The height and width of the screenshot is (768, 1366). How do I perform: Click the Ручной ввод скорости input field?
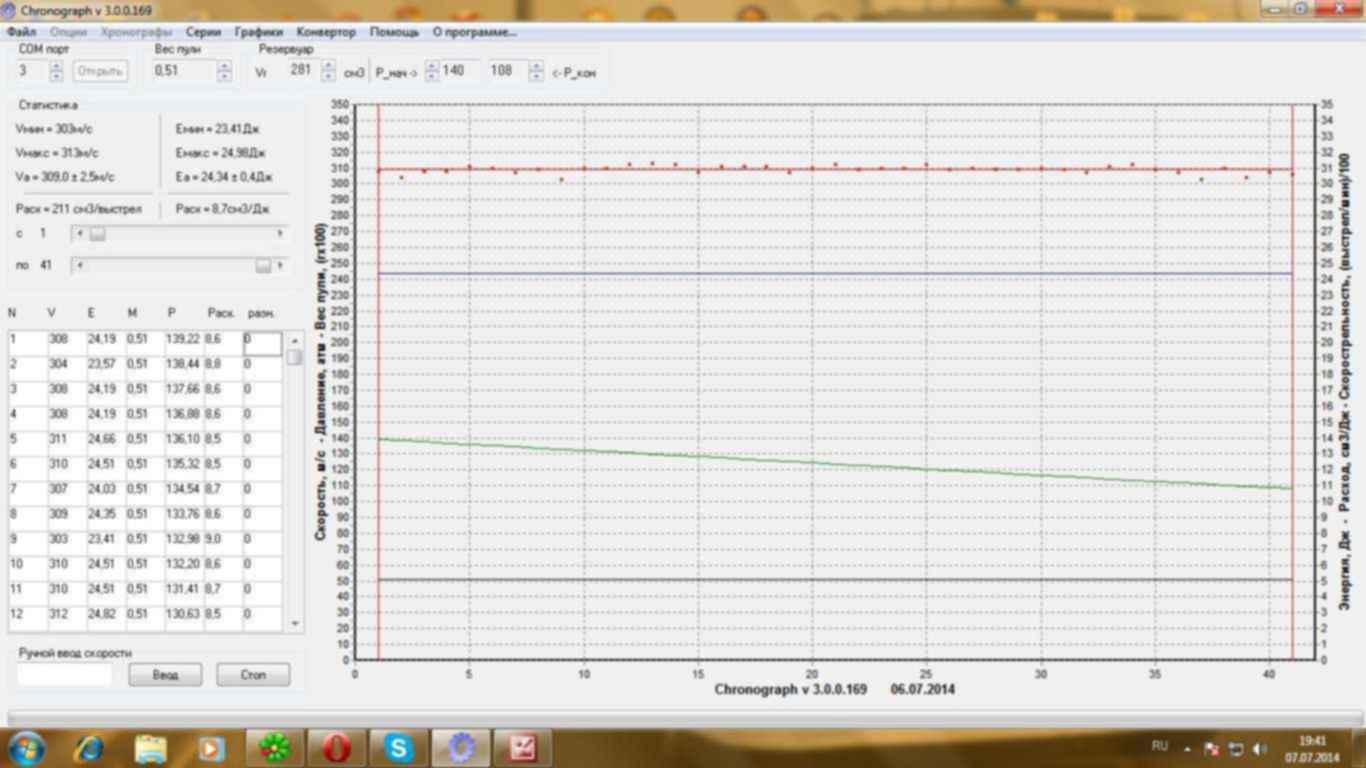(x=65, y=675)
